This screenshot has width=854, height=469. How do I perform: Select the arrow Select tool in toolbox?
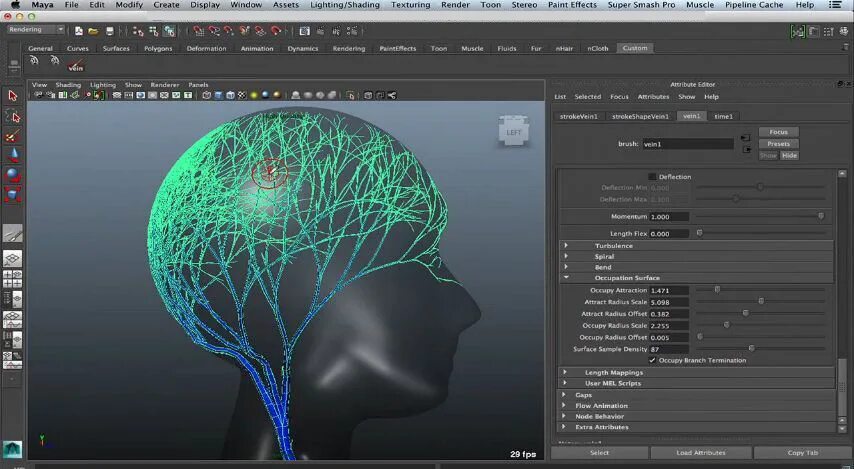(13, 96)
